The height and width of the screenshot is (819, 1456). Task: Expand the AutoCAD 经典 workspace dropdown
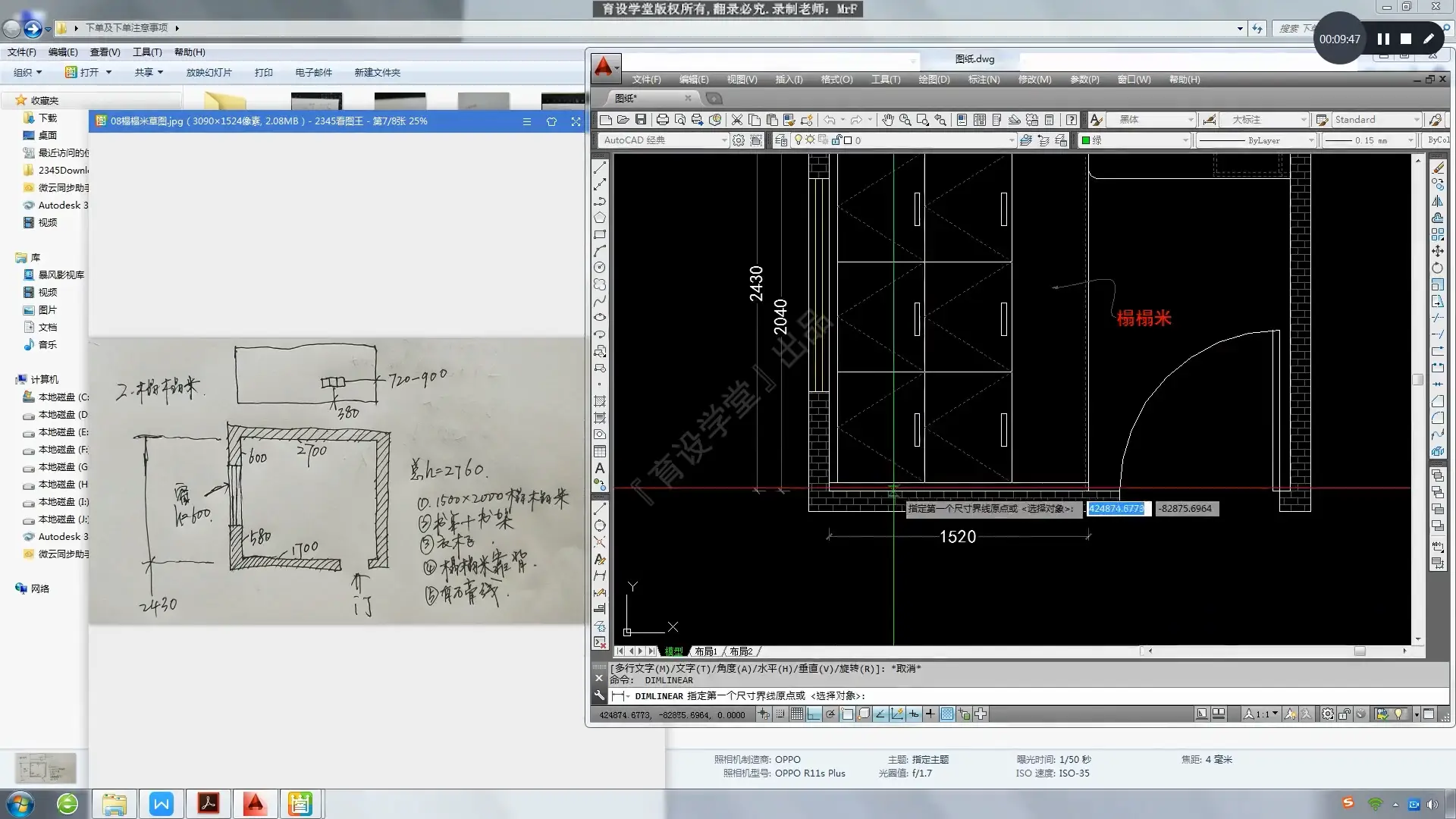724,140
